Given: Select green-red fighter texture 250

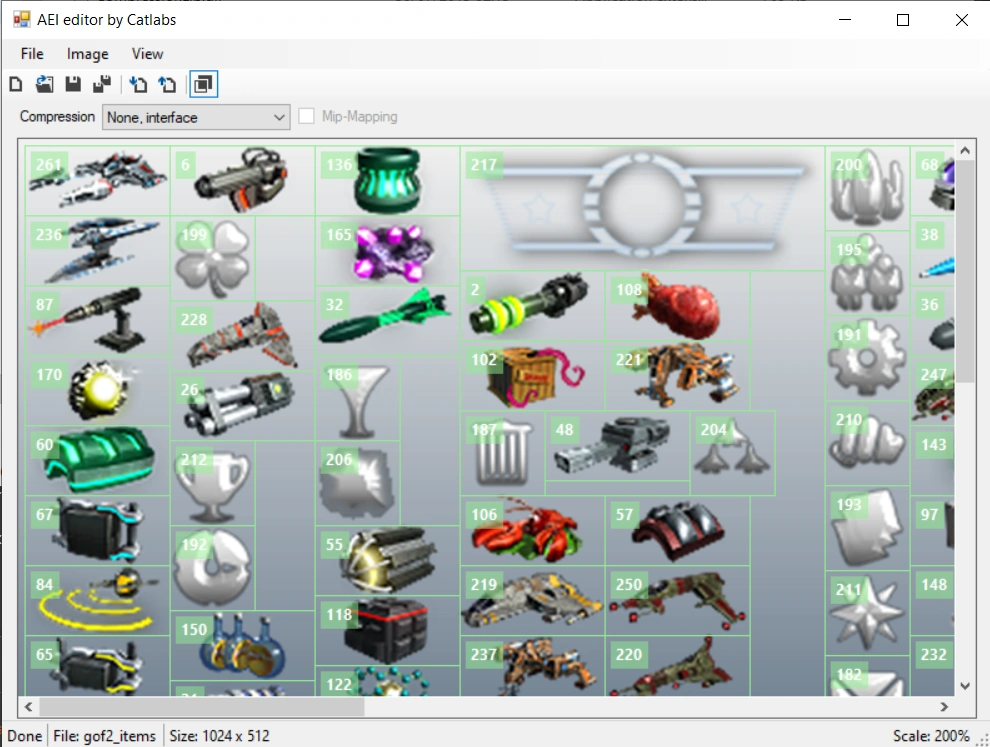Looking at the screenshot, I should (x=678, y=601).
